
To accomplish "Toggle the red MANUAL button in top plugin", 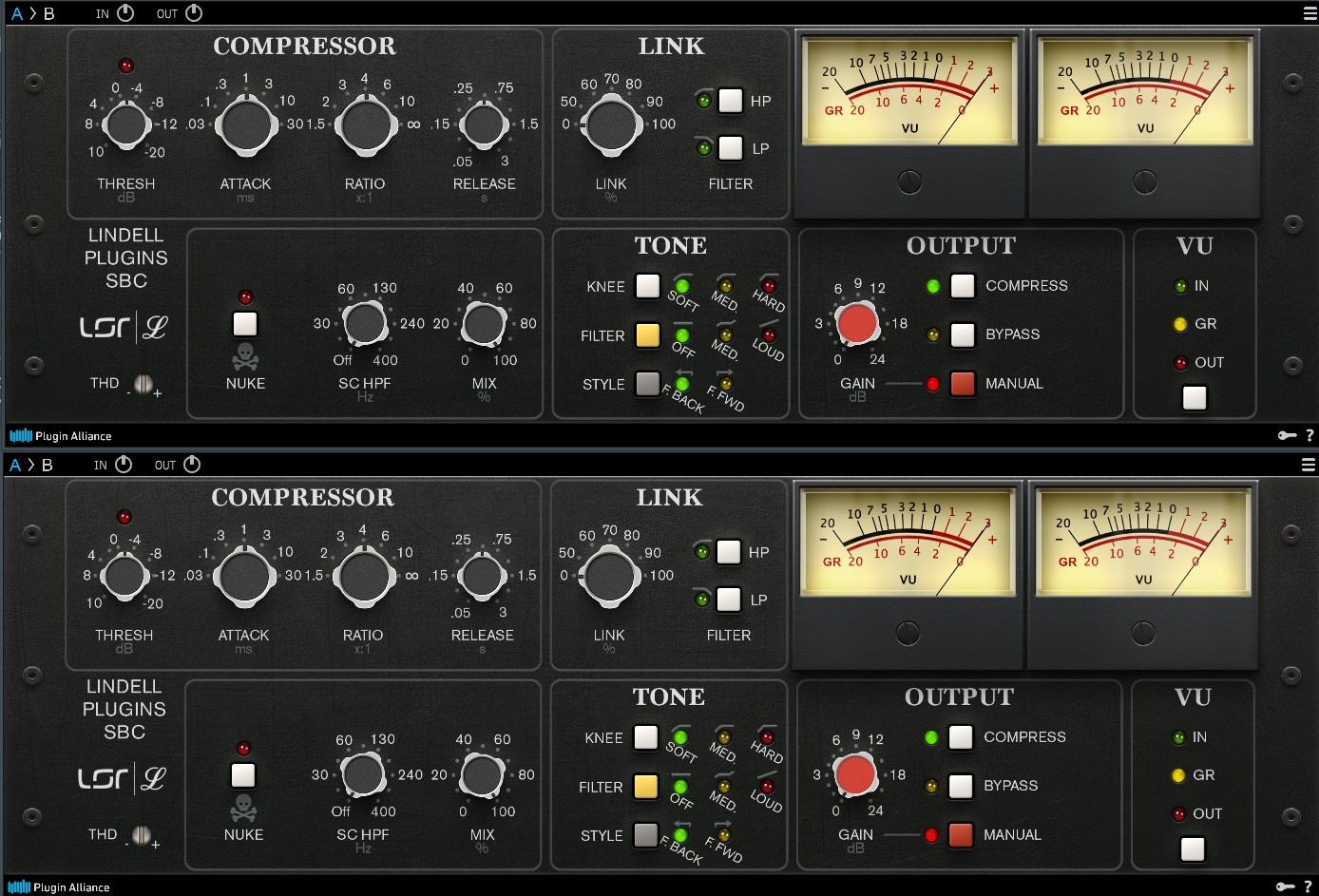I will (x=963, y=383).
